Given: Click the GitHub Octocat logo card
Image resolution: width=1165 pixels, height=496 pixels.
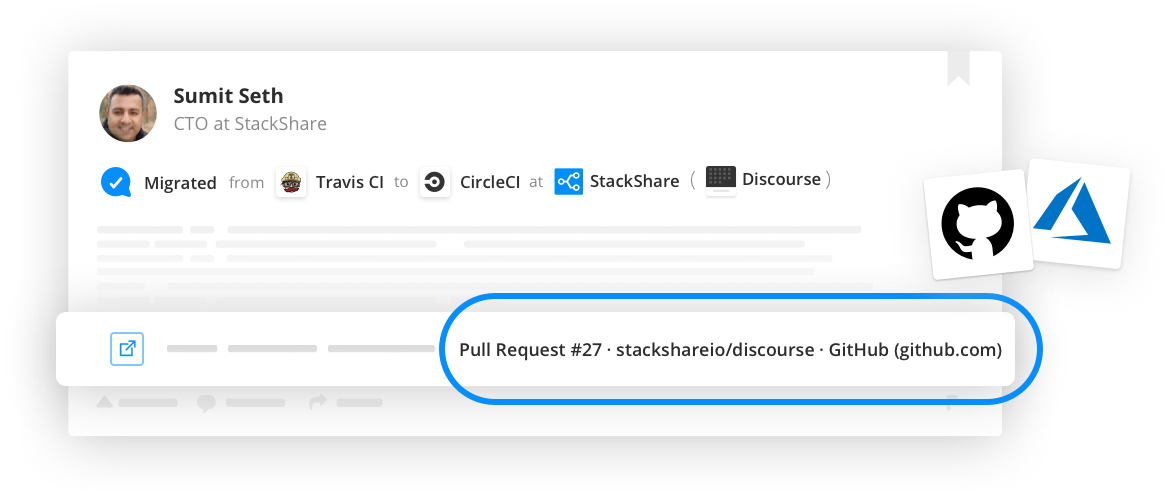Looking at the screenshot, I should (977, 224).
